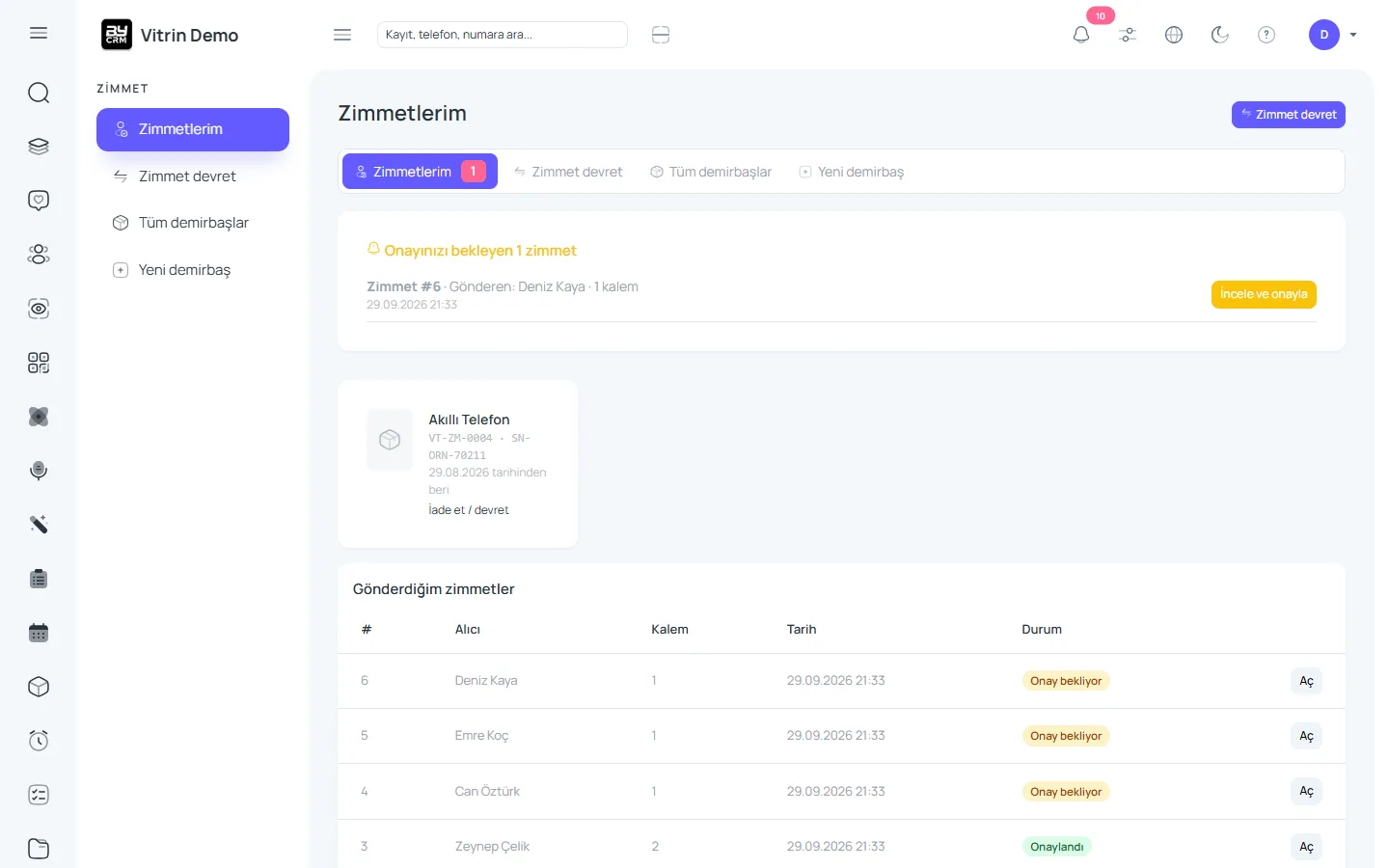Click the purple Zimmet devret button
Screen dimensions: 1389x868
(x=1289, y=115)
